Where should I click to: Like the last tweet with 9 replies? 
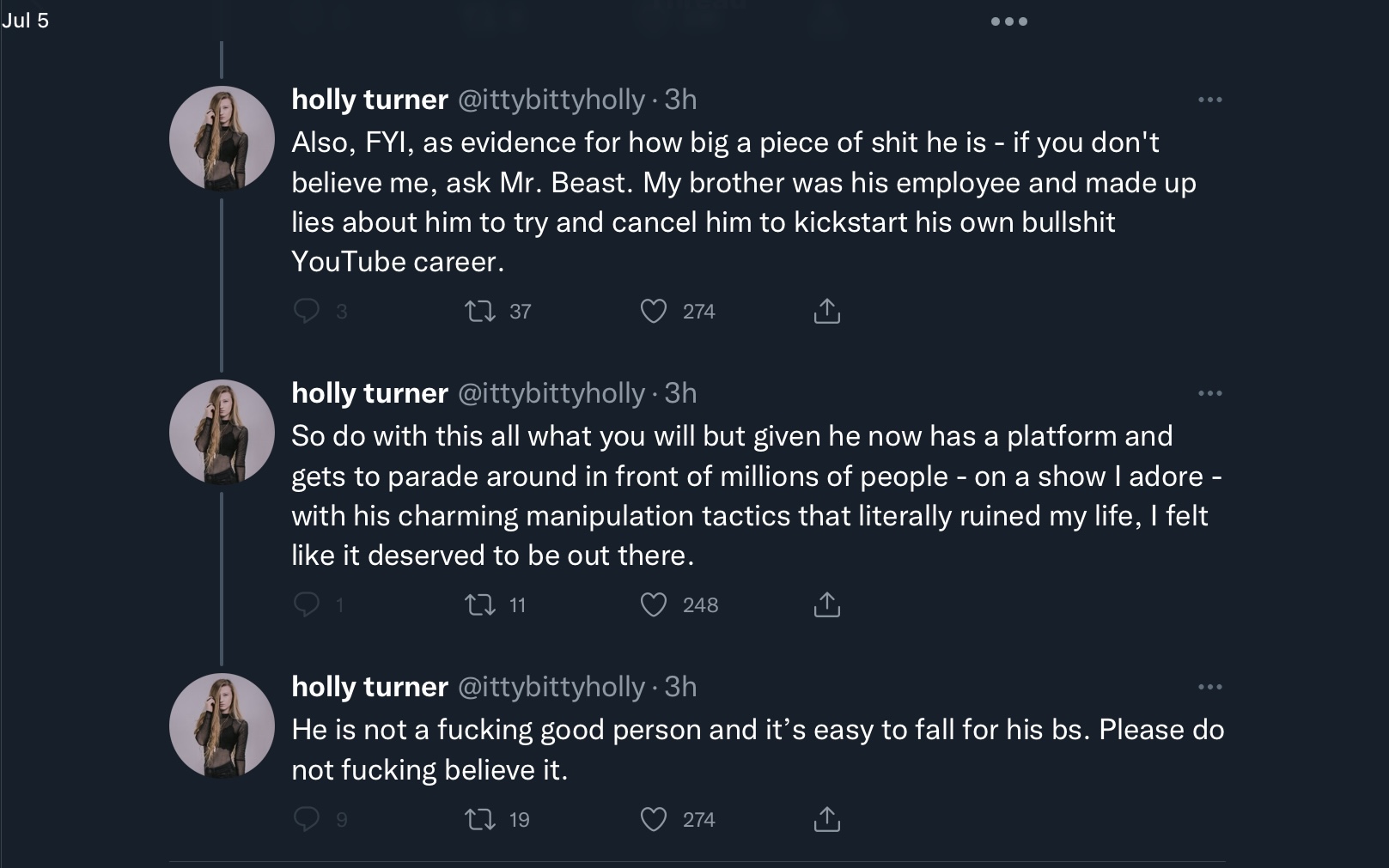654,819
